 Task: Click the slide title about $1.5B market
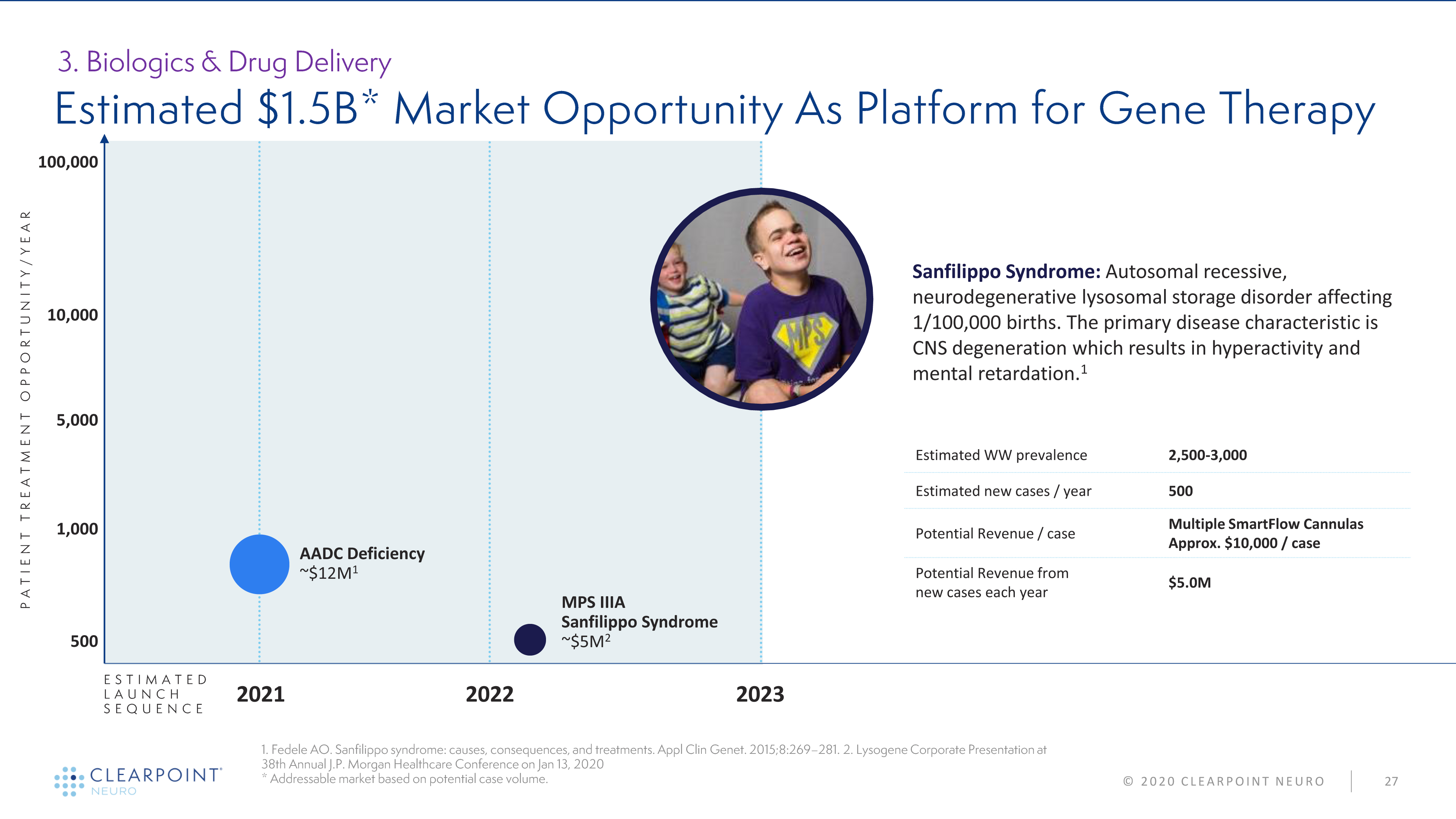click(x=715, y=108)
